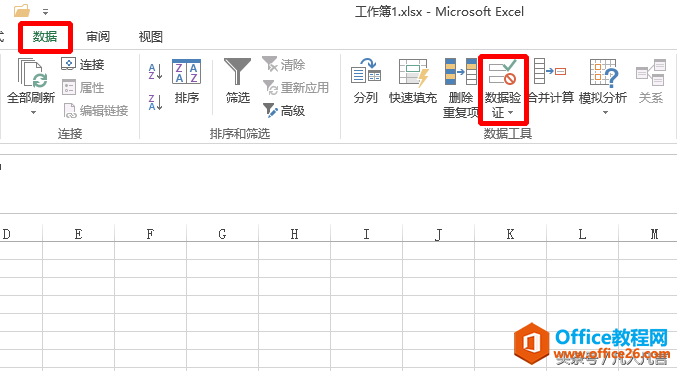Expand Quick Access Toolbar customize arrow
Viewport: 677px width, 371px height.
pyautogui.click(x=45, y=12)
